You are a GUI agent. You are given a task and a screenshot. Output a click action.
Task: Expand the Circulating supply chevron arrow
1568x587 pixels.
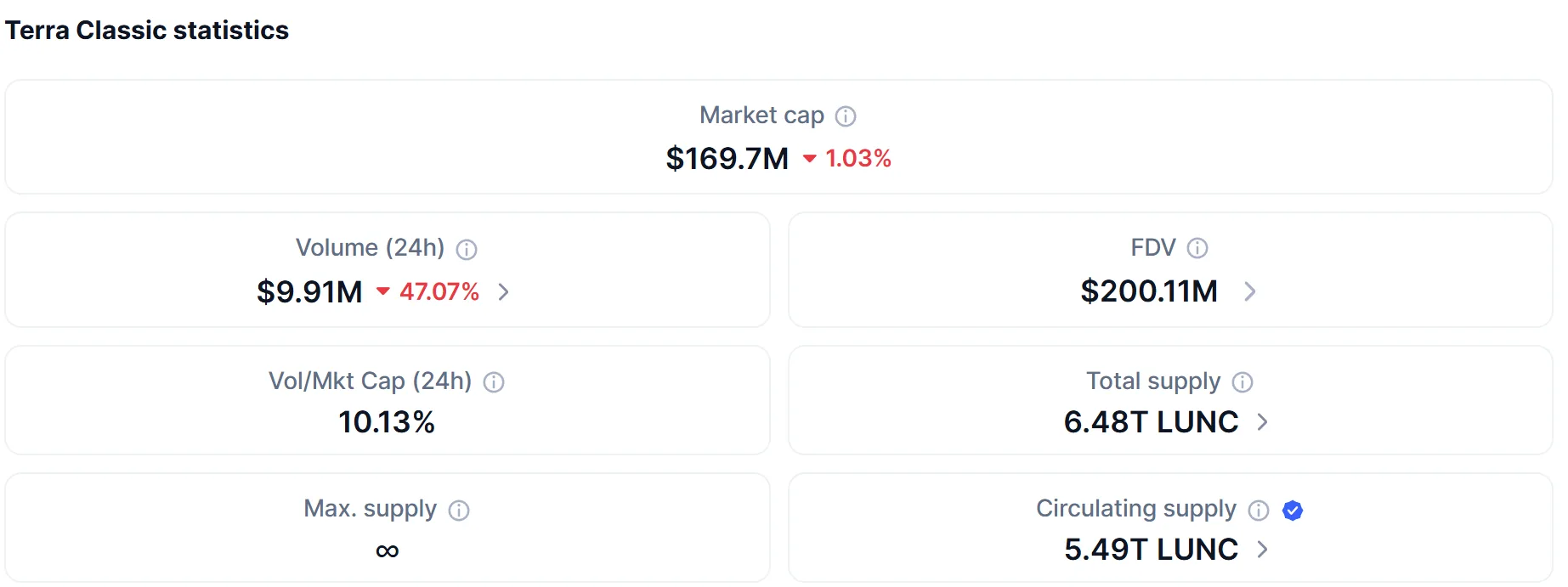click(1263, 550)
